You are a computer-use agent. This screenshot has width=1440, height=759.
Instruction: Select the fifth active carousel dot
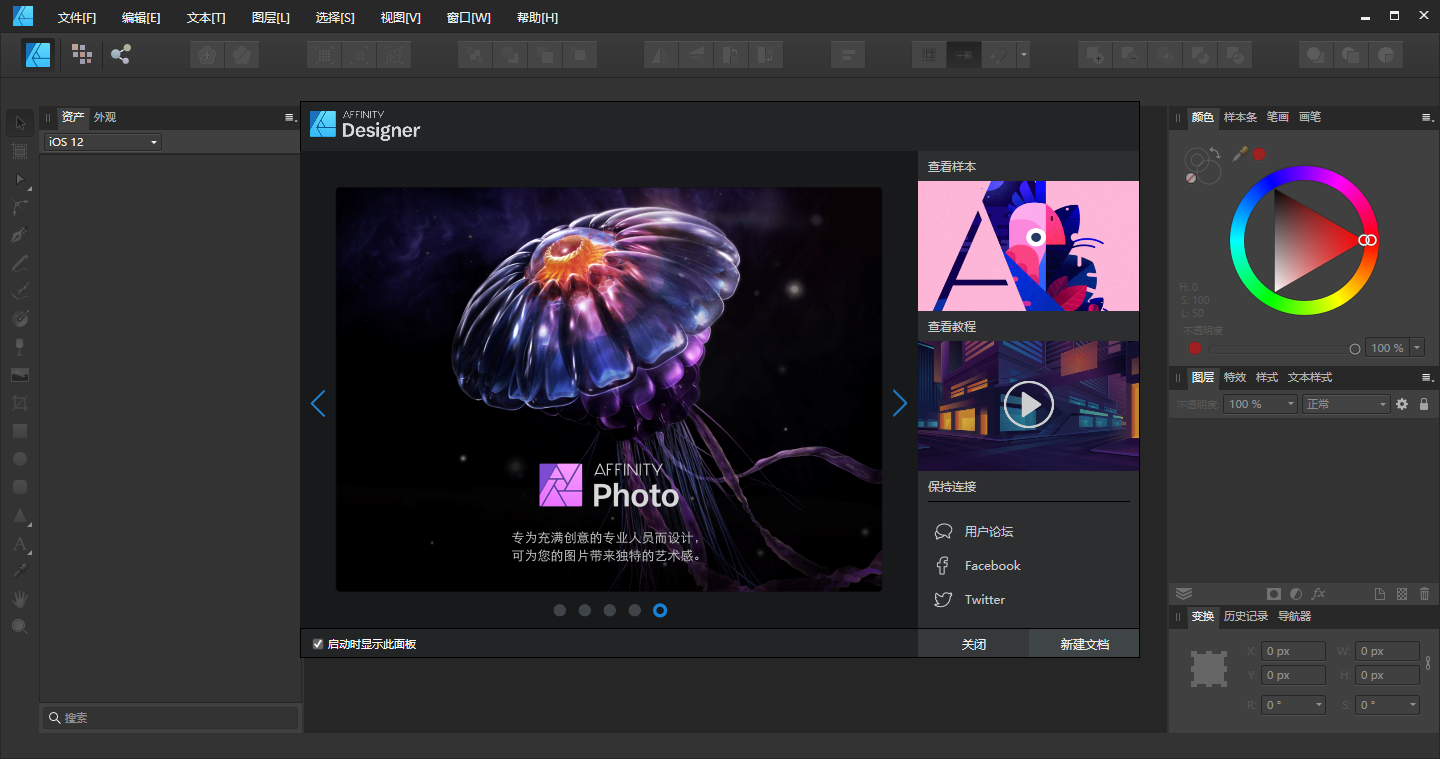pyautogui.click(x=660, y=610)
